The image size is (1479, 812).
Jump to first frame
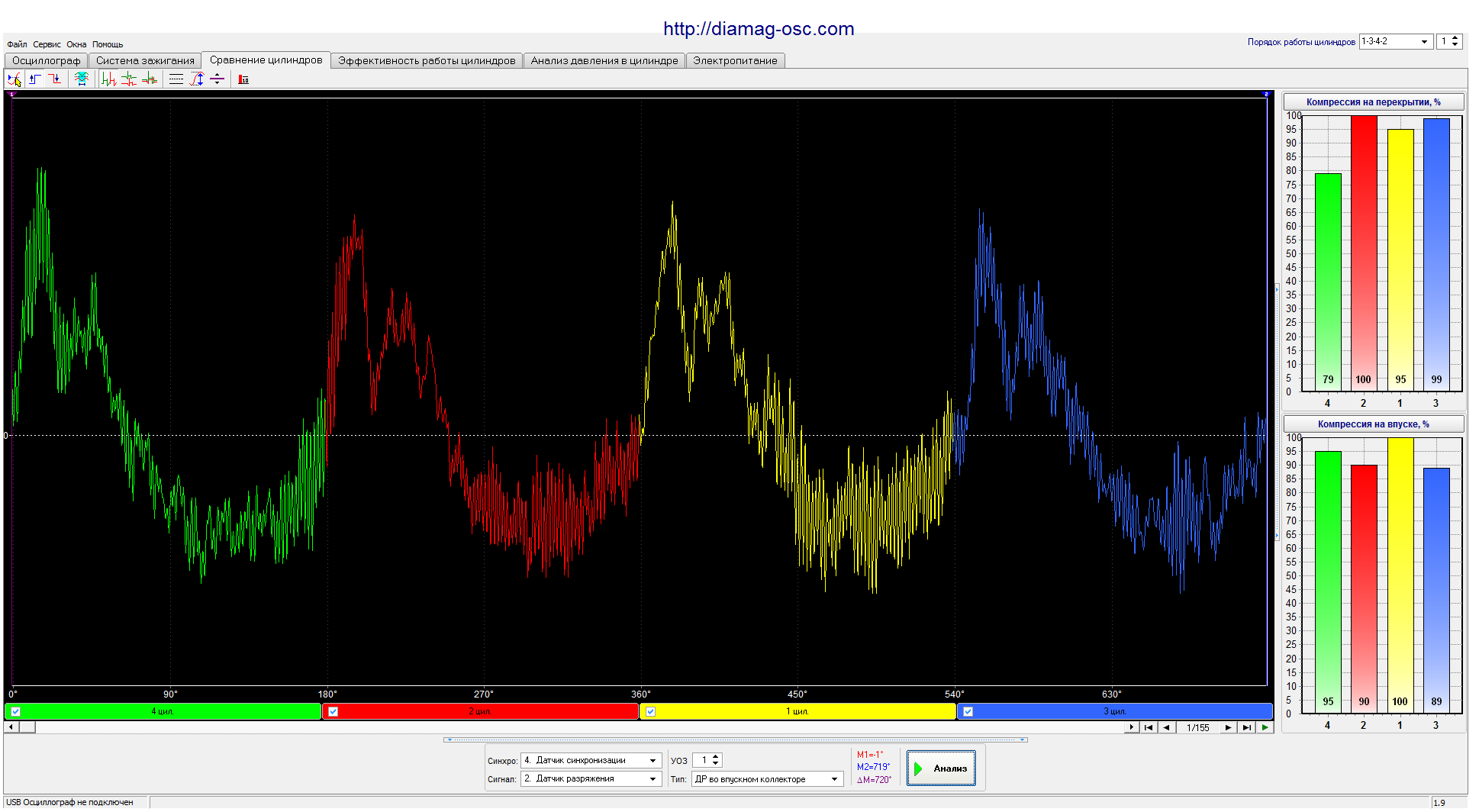(1149, 727)
